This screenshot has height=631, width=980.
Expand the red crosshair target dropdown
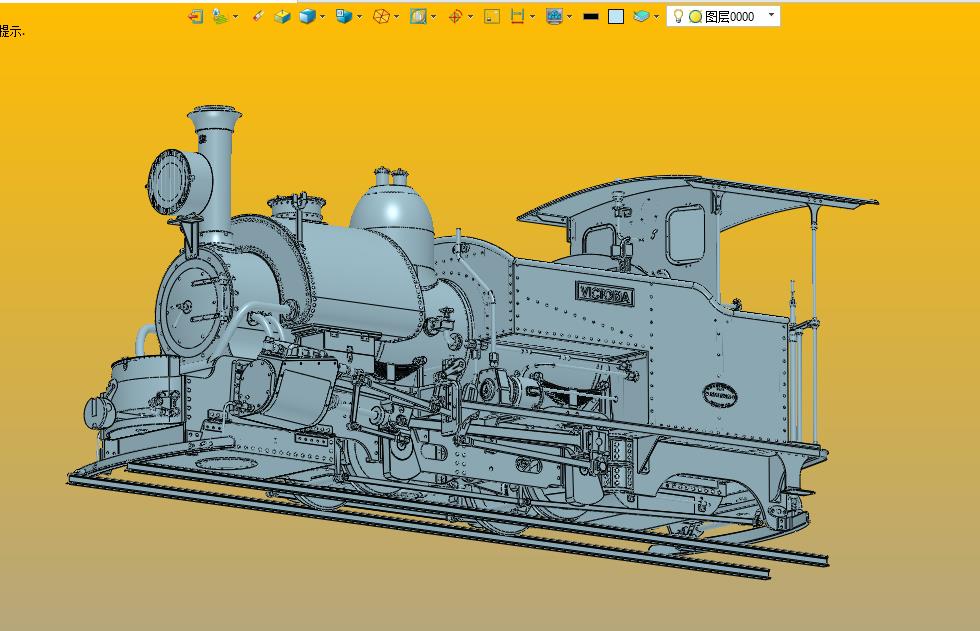click(x=471, y=17)
